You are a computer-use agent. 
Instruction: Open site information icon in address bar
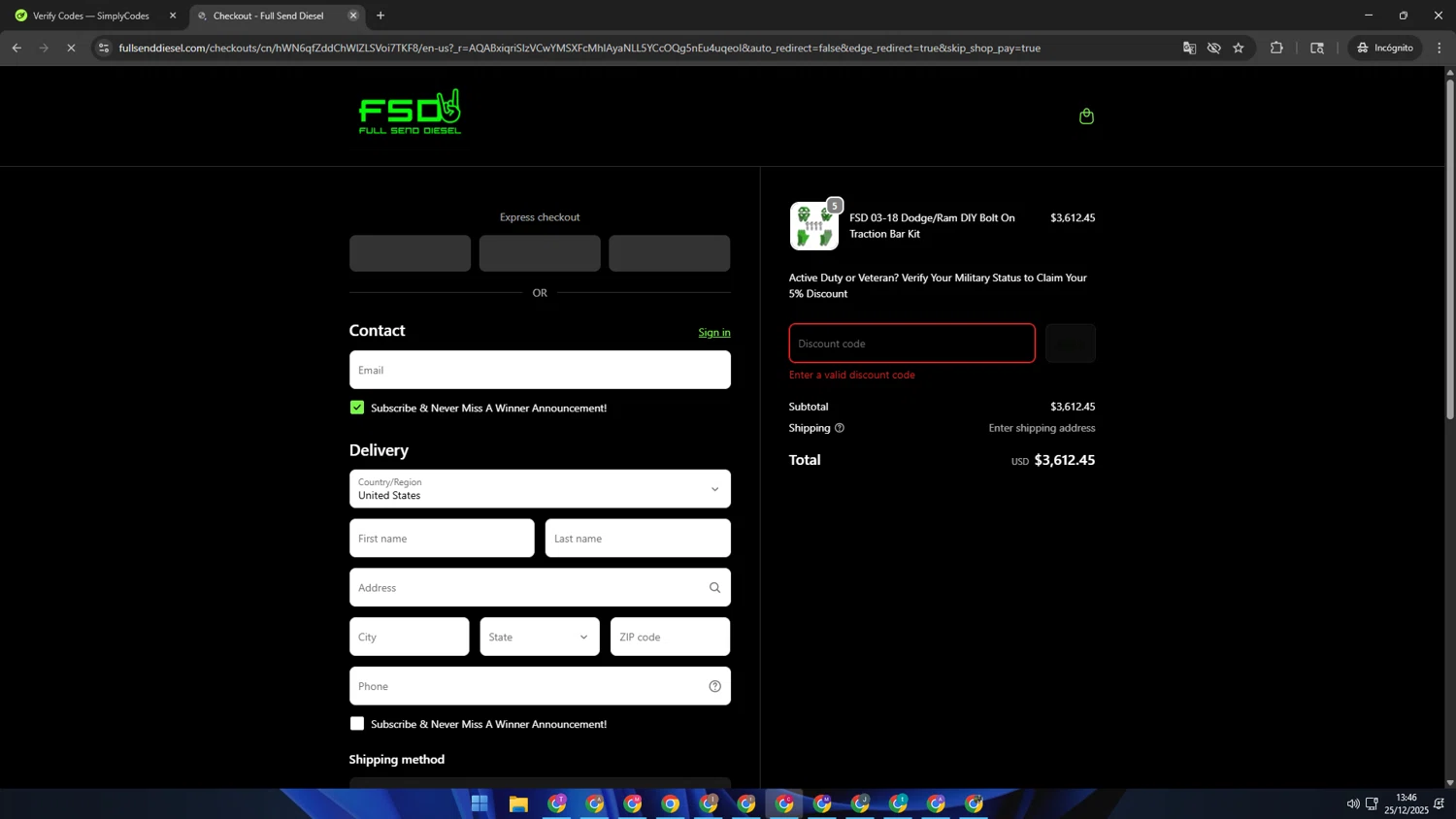point(104,48)
